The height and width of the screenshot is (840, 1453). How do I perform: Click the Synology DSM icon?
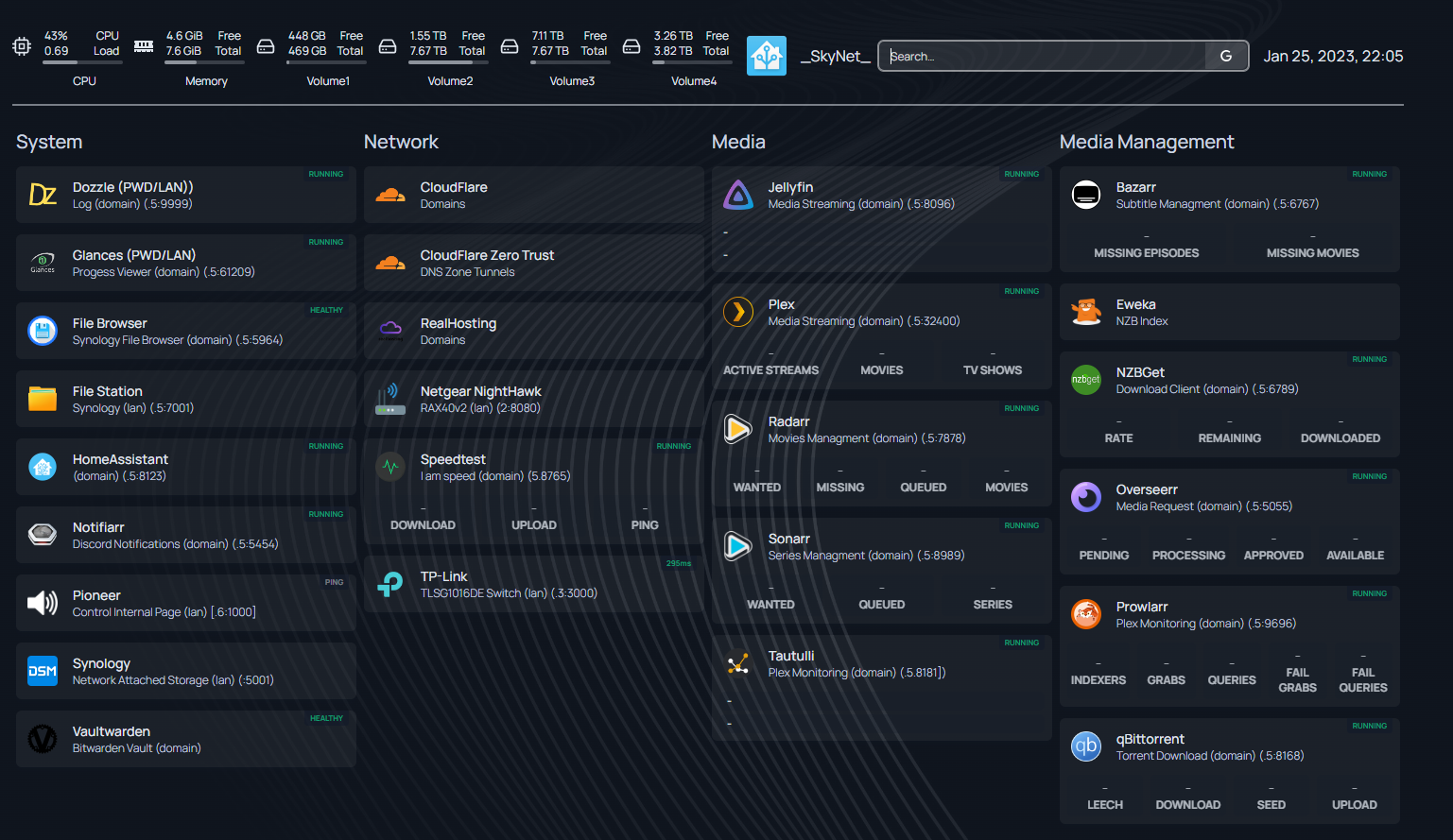[43, 671]
